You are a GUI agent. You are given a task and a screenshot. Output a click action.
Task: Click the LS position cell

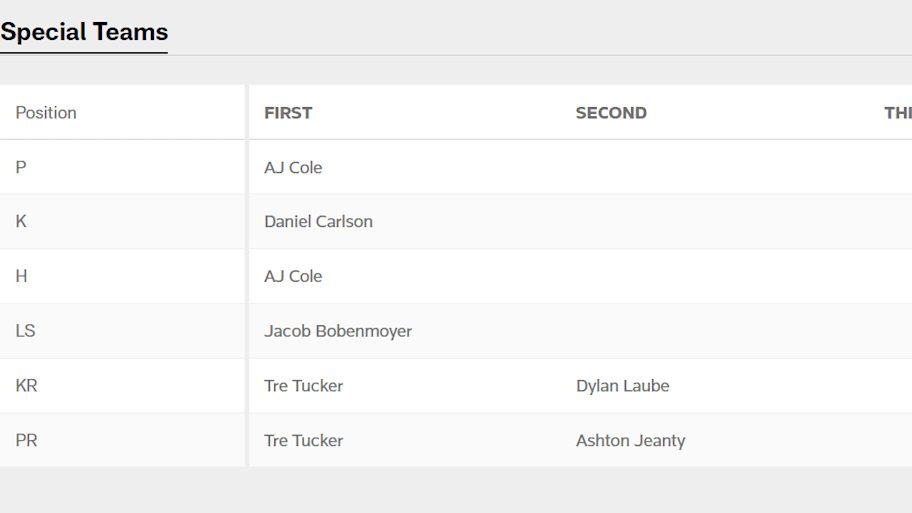25,331
